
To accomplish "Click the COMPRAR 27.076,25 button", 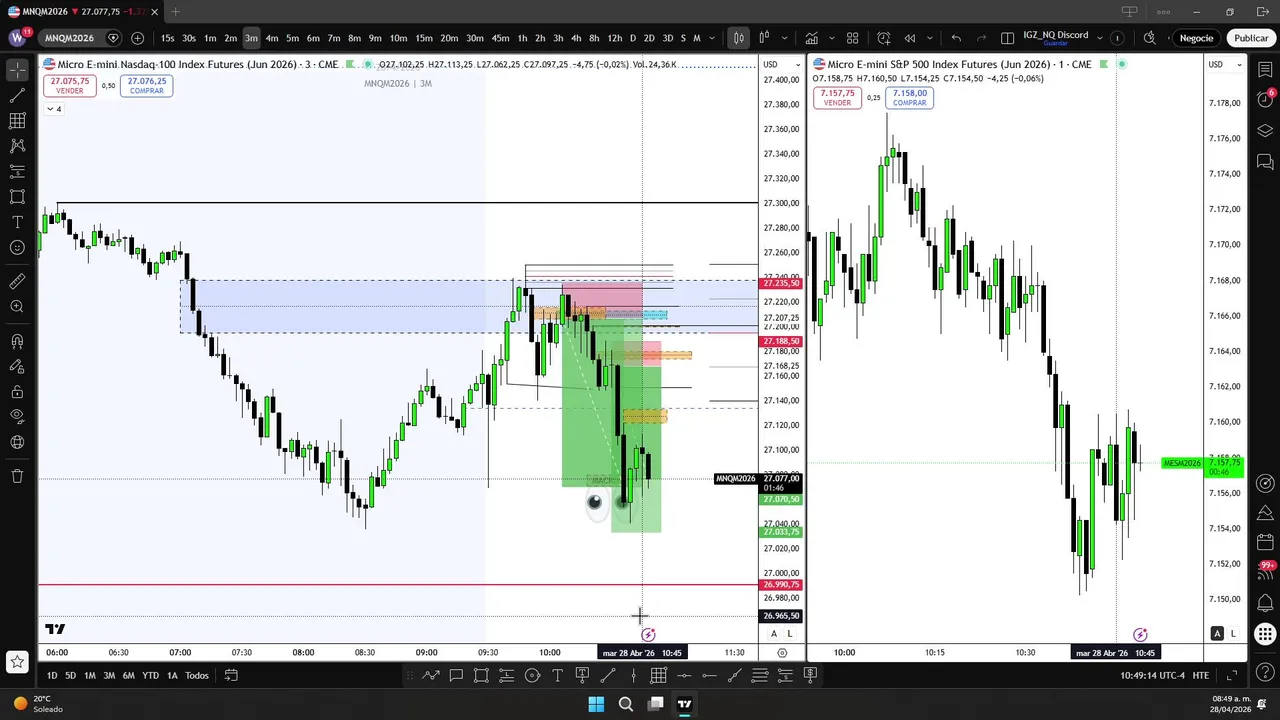I will (x=147, y=85).
